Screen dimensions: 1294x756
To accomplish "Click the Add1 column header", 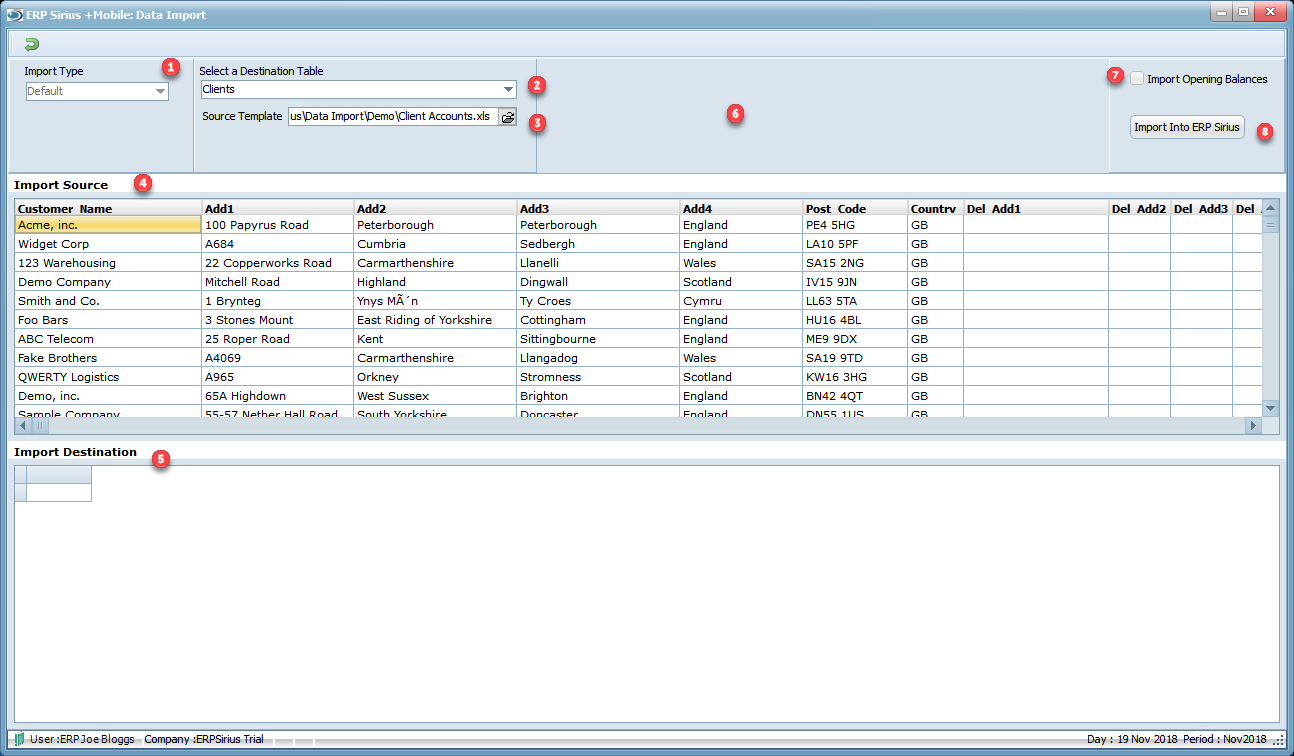I will pyautogui.click(x=278, y=208).
